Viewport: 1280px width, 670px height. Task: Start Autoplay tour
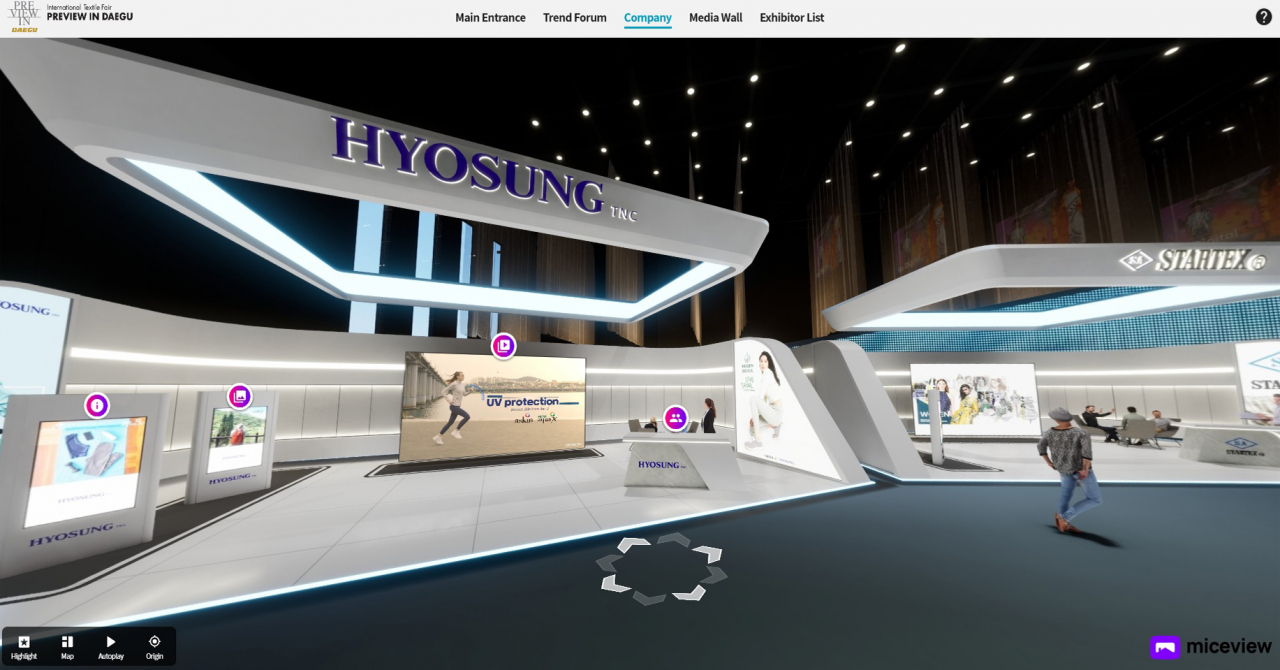pos(111,647)
